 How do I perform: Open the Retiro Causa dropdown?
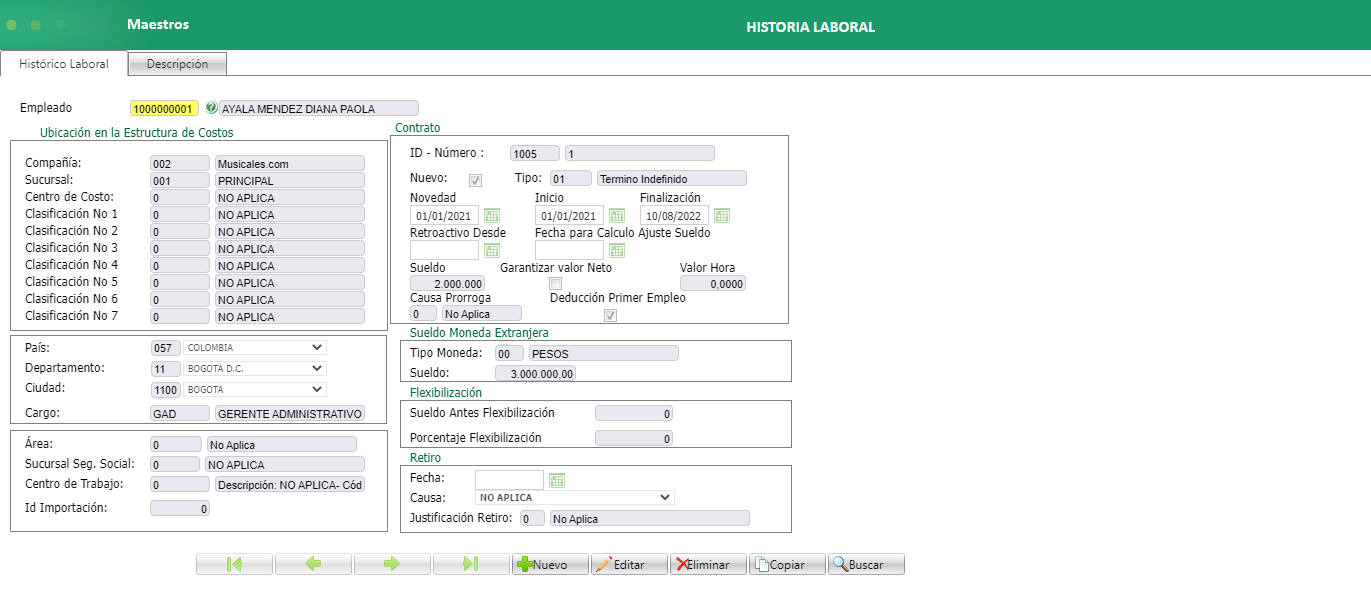click(x=574, y=497)
